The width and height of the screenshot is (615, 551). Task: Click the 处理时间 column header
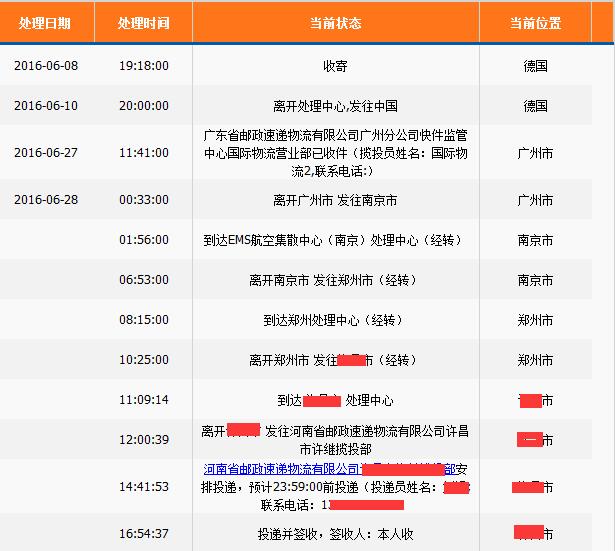click(x=143, y=23)
